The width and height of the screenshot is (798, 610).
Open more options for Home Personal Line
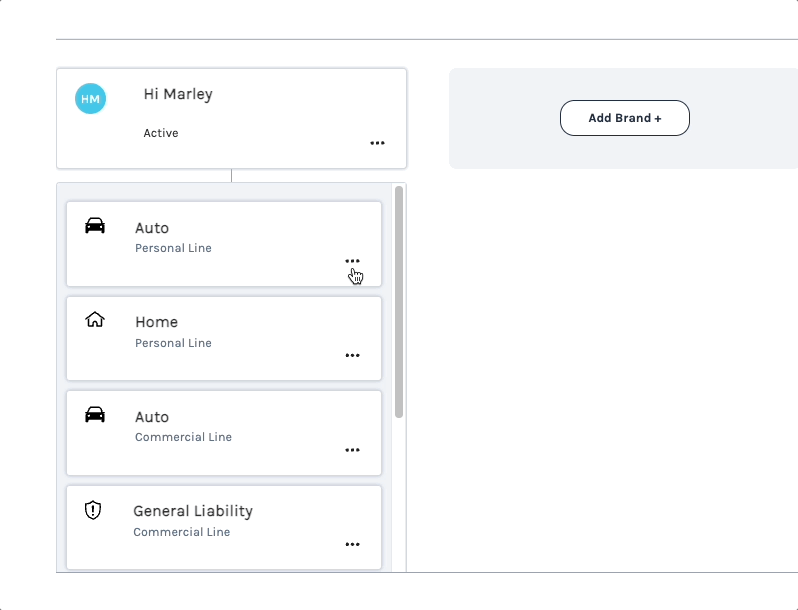352,355
